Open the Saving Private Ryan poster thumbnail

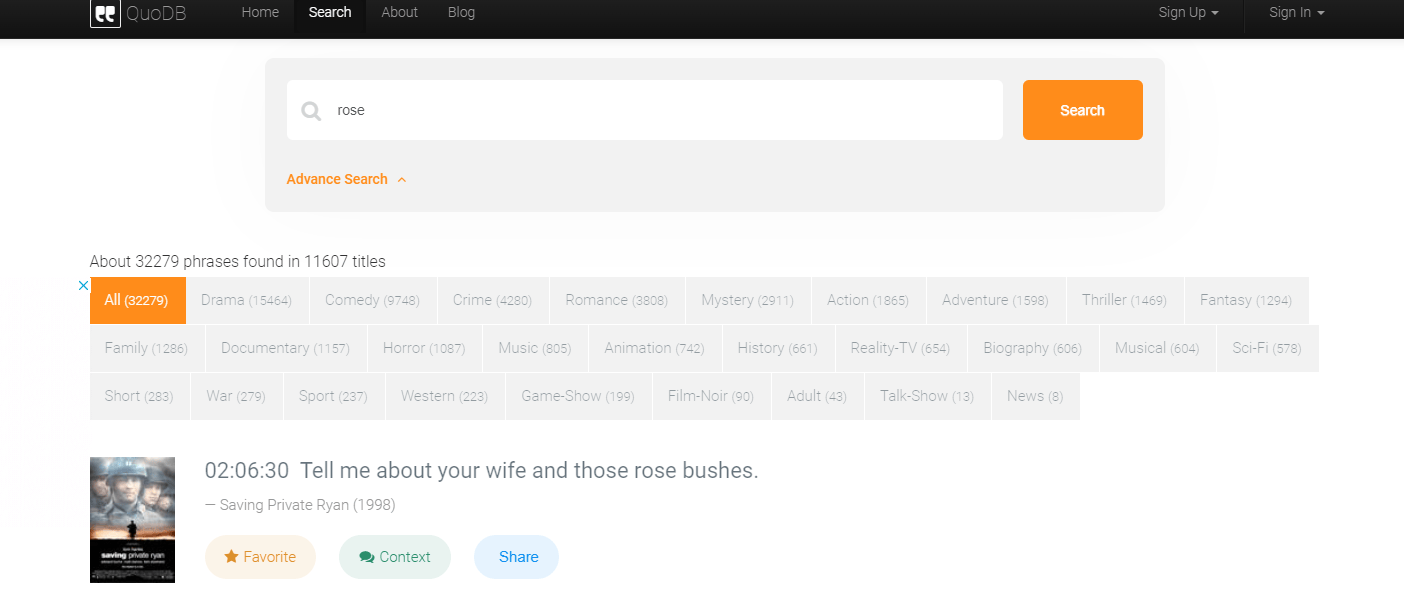click(132, 519)
